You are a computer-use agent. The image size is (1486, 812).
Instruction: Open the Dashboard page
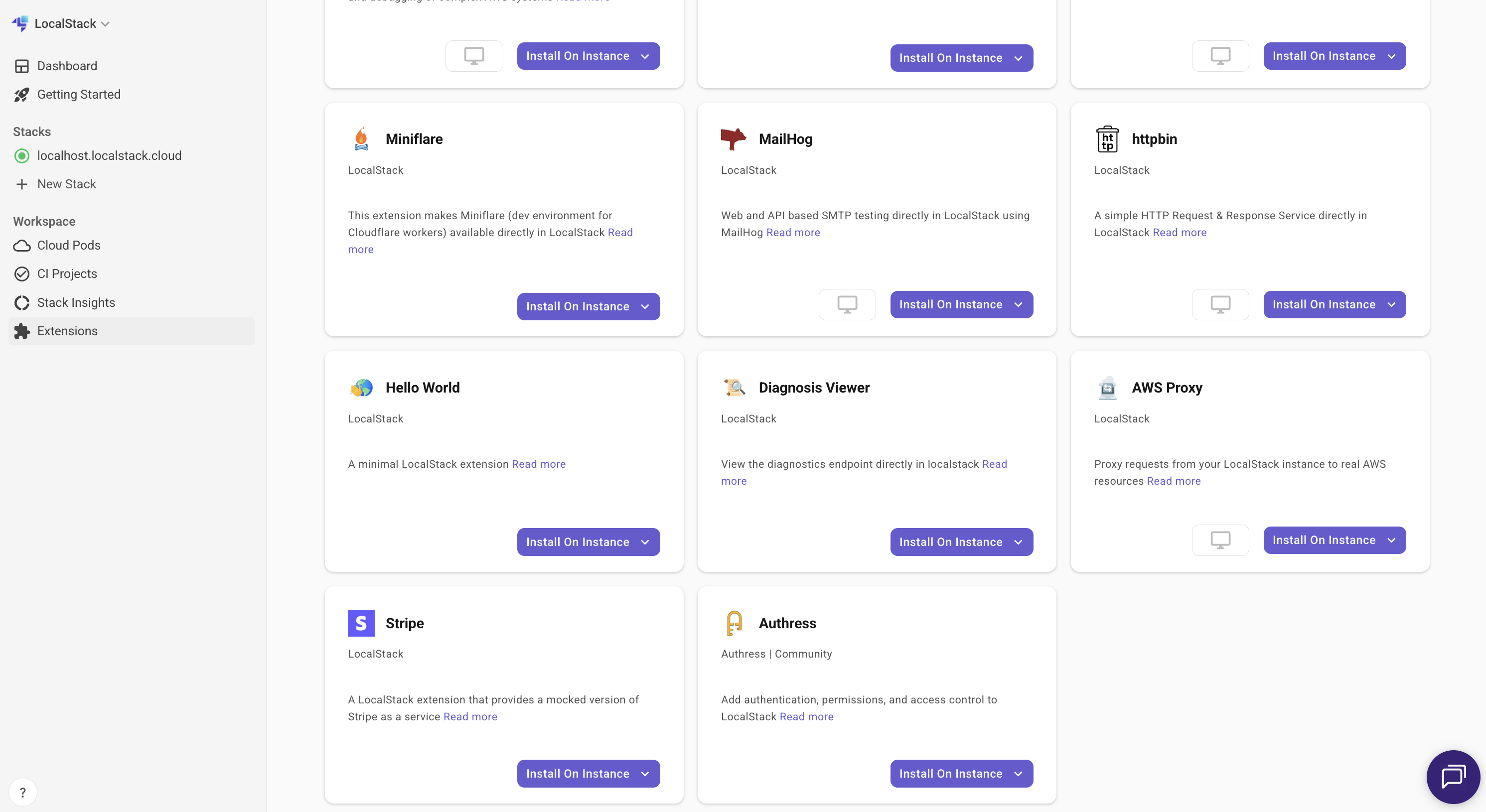click(67, 66)
